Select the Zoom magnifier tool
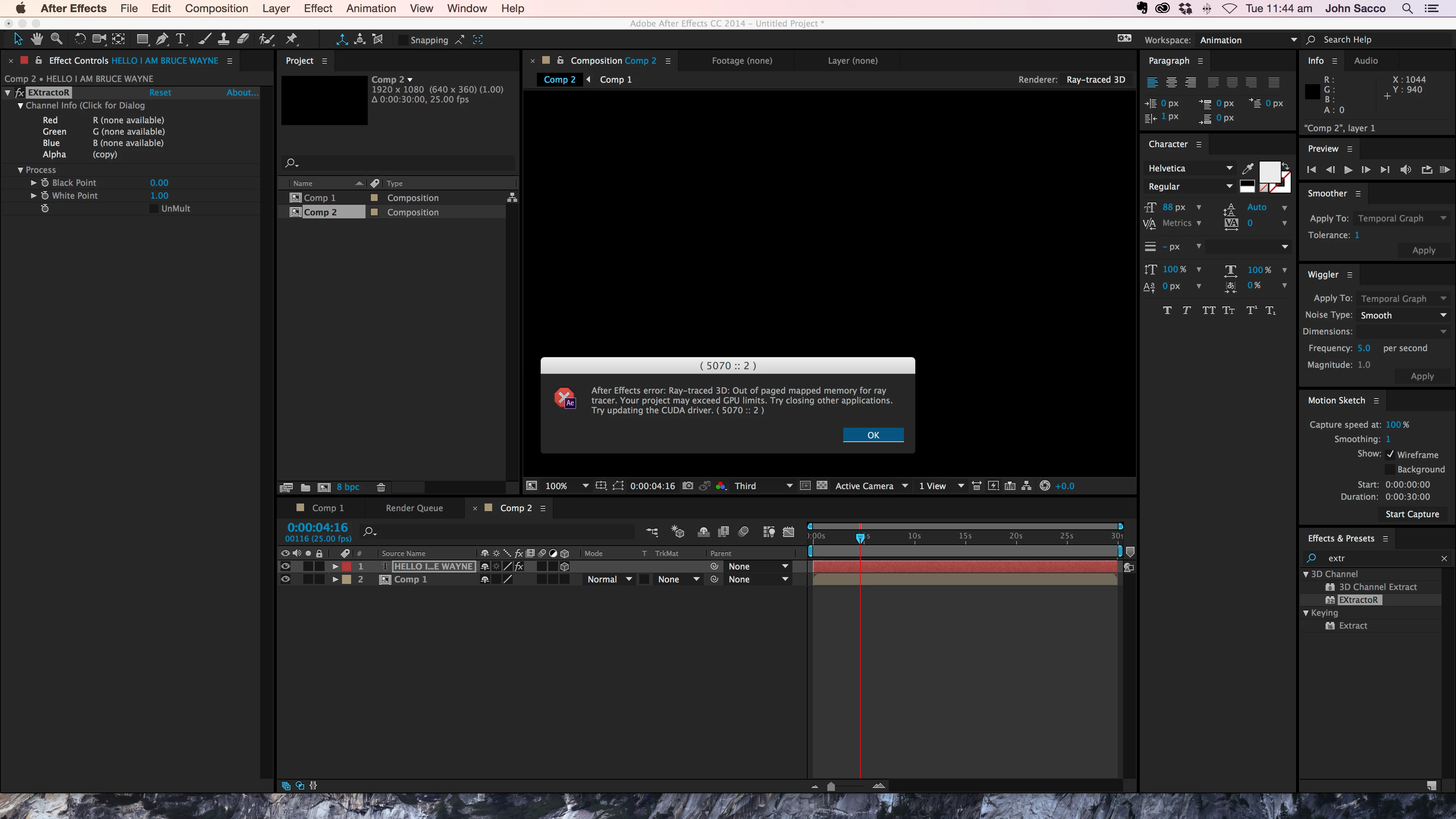The image size is (1456, 819). [x=56, y=39]
